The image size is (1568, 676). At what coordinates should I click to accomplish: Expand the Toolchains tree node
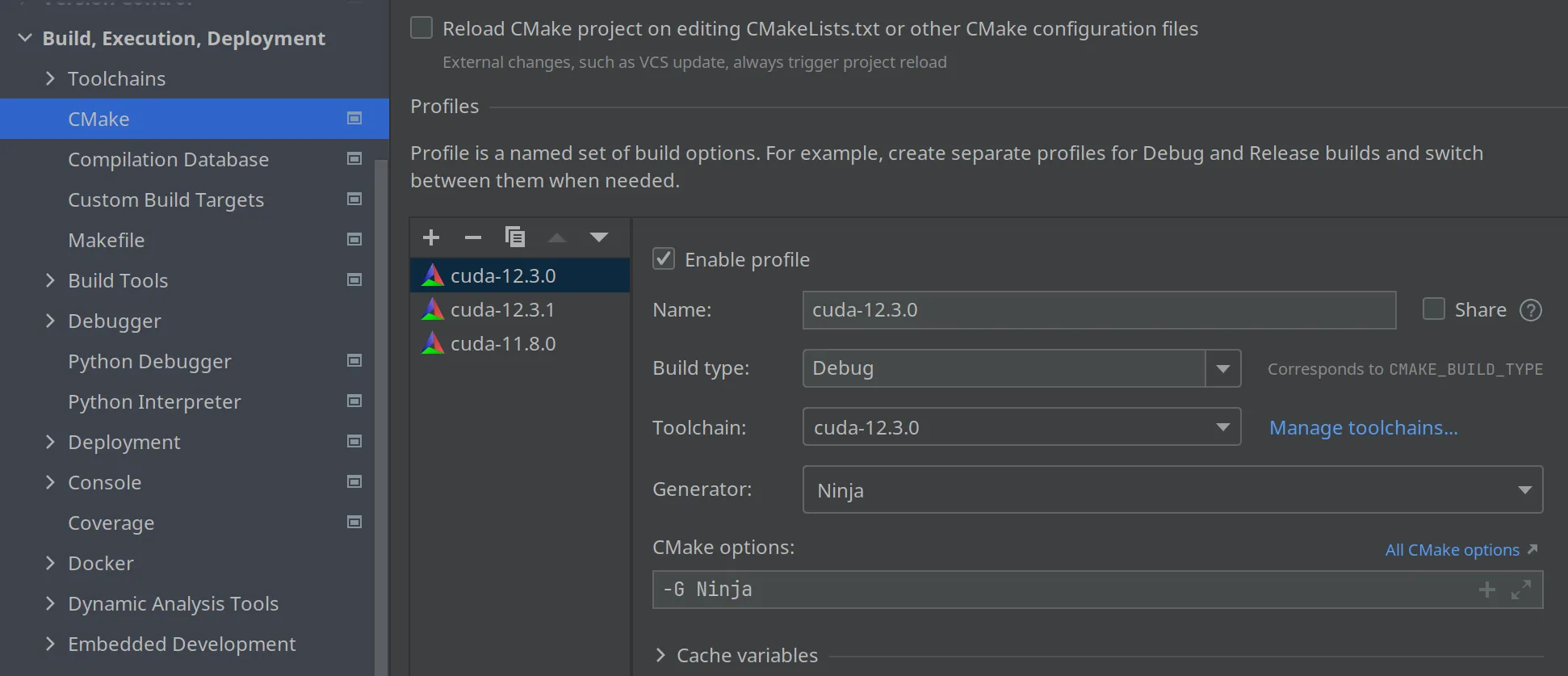50,78
